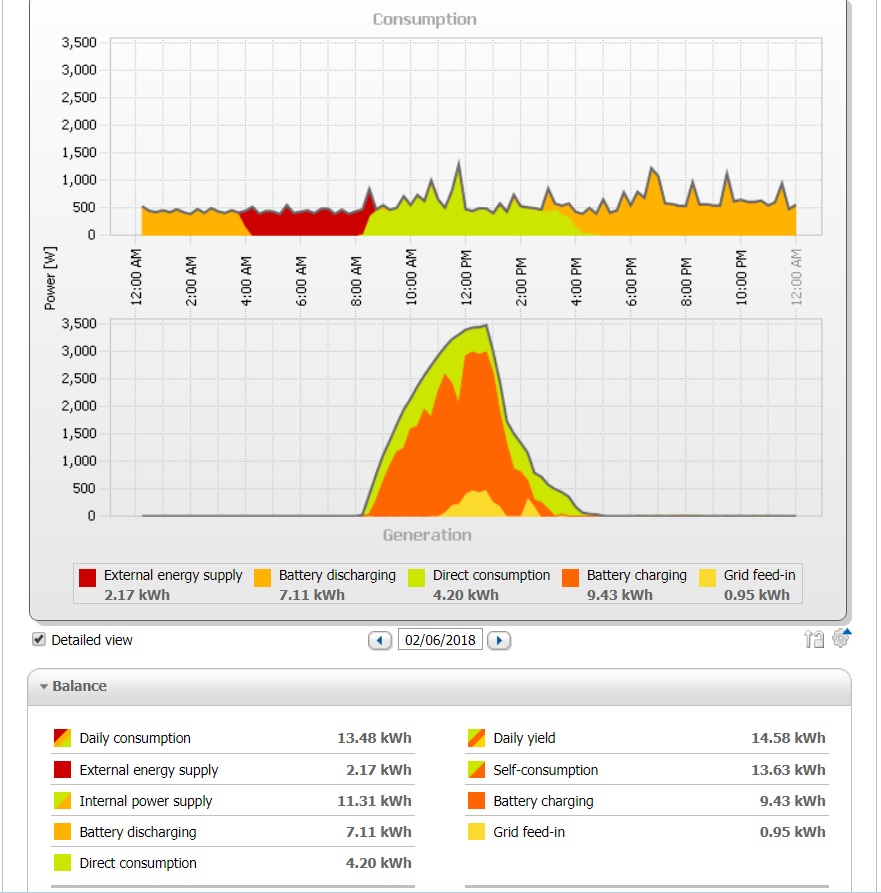Click Grid feed-in yellow swatch in Balance
881x893 pixels.
476,832
